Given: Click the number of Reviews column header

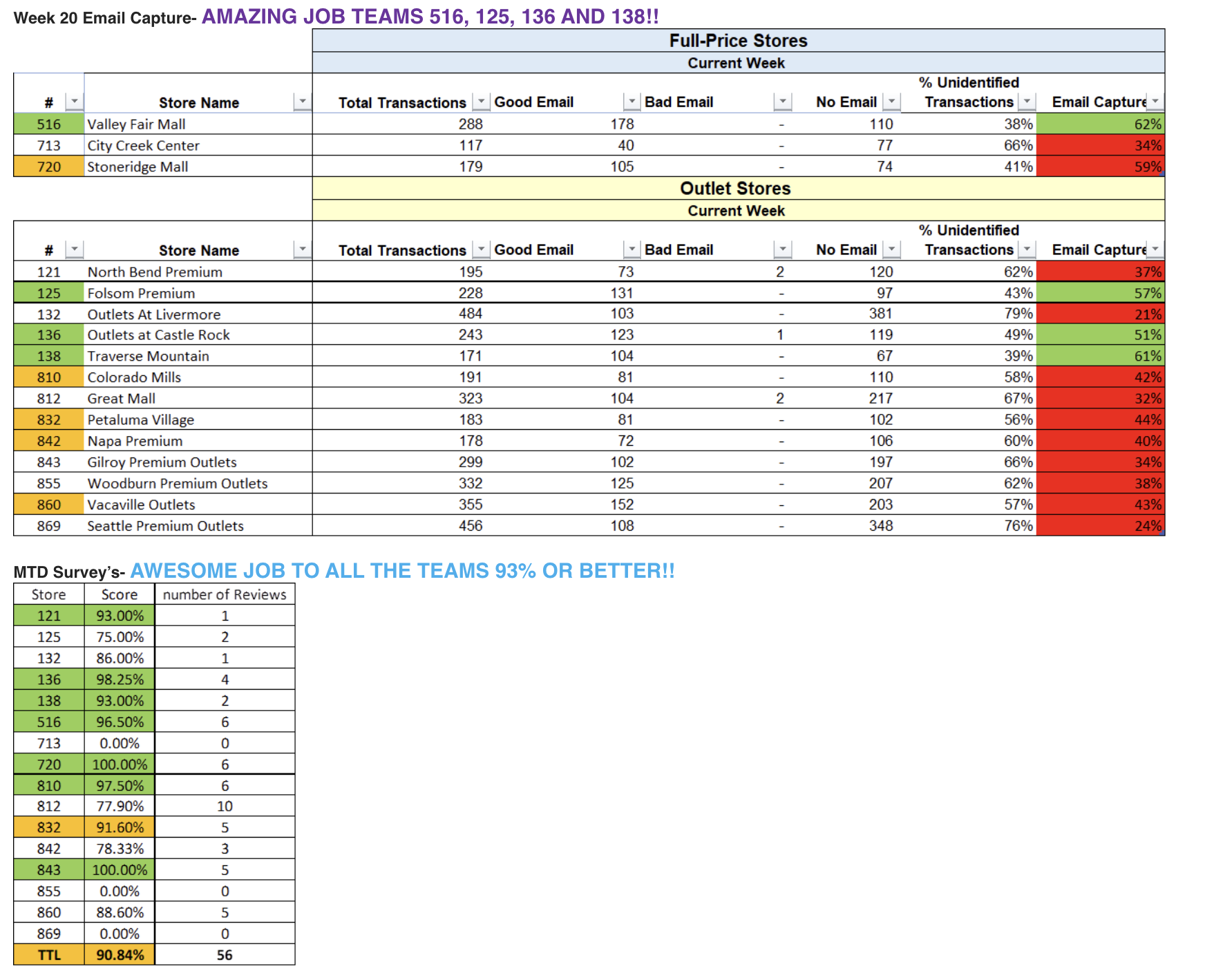Looking at the screenshot, I should [225, 594].
